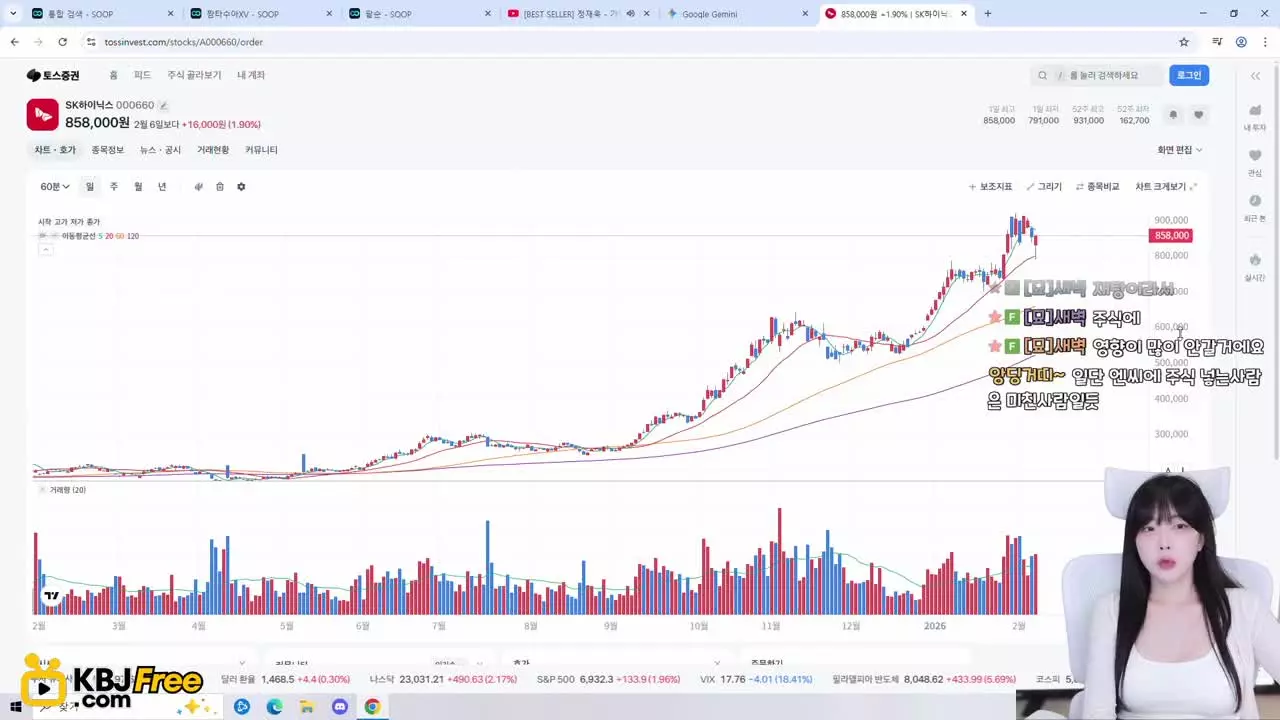Viewport: 1280px width, 720px height.
Task: Collapse the right sidebar with double chevron
Action: coord(1255,76)
